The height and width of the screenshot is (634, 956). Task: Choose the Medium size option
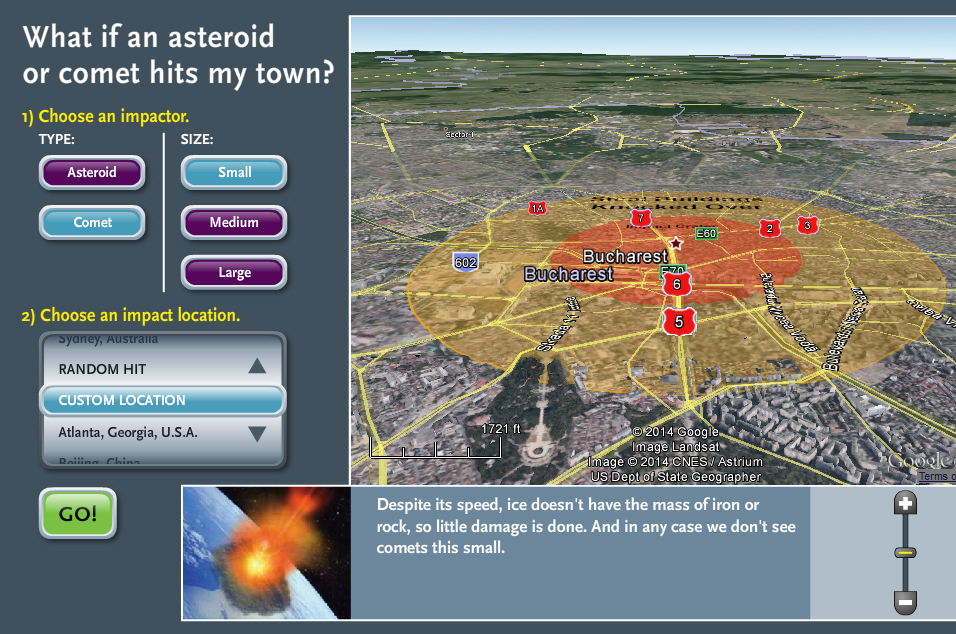(234, 223)
